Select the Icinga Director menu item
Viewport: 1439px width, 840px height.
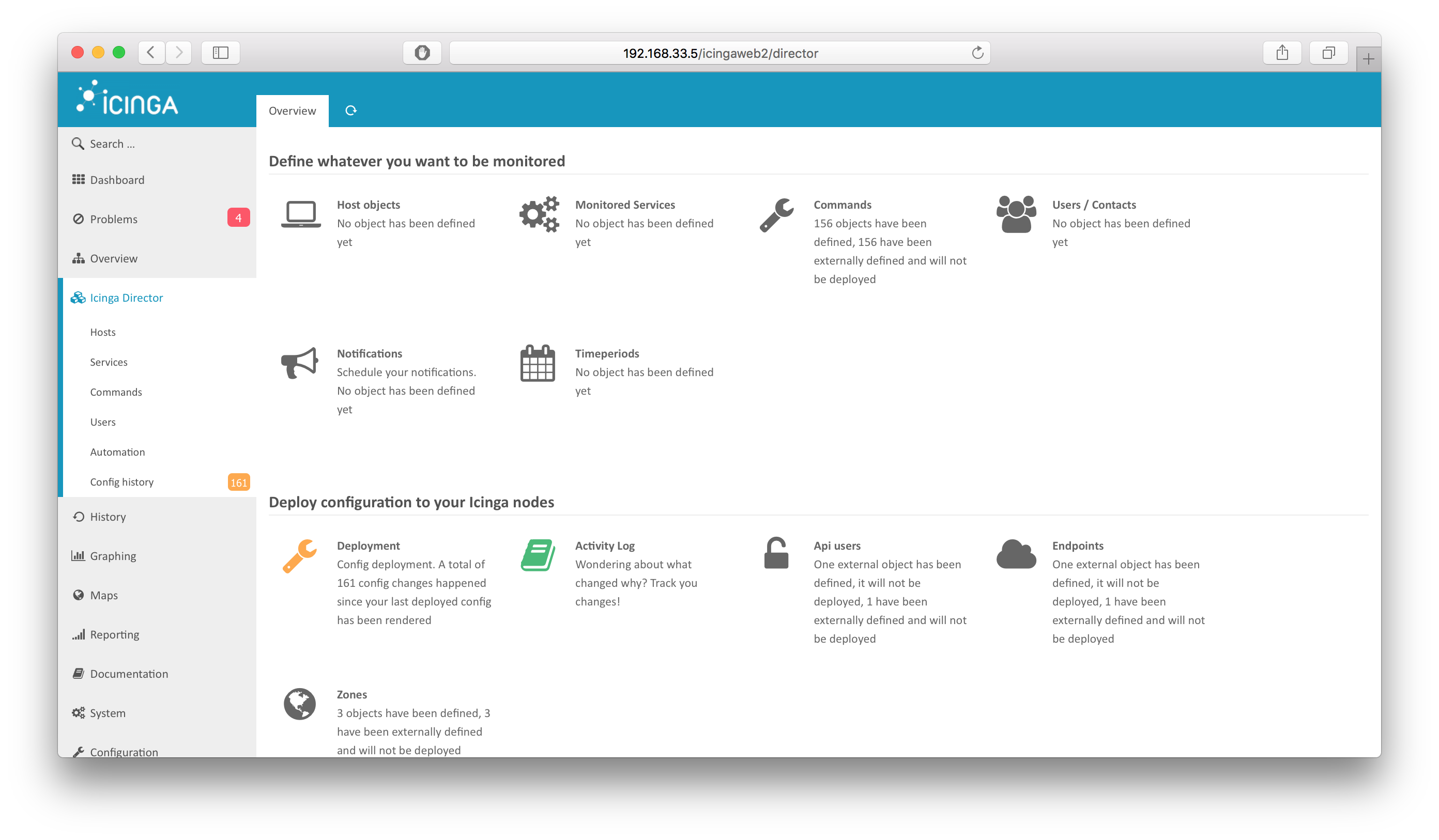coord(126,297)
